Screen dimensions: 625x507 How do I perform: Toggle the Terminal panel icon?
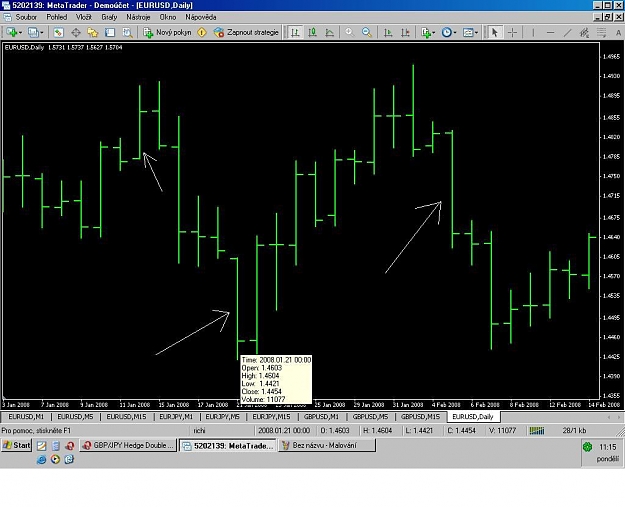click(x=110, y=32)
